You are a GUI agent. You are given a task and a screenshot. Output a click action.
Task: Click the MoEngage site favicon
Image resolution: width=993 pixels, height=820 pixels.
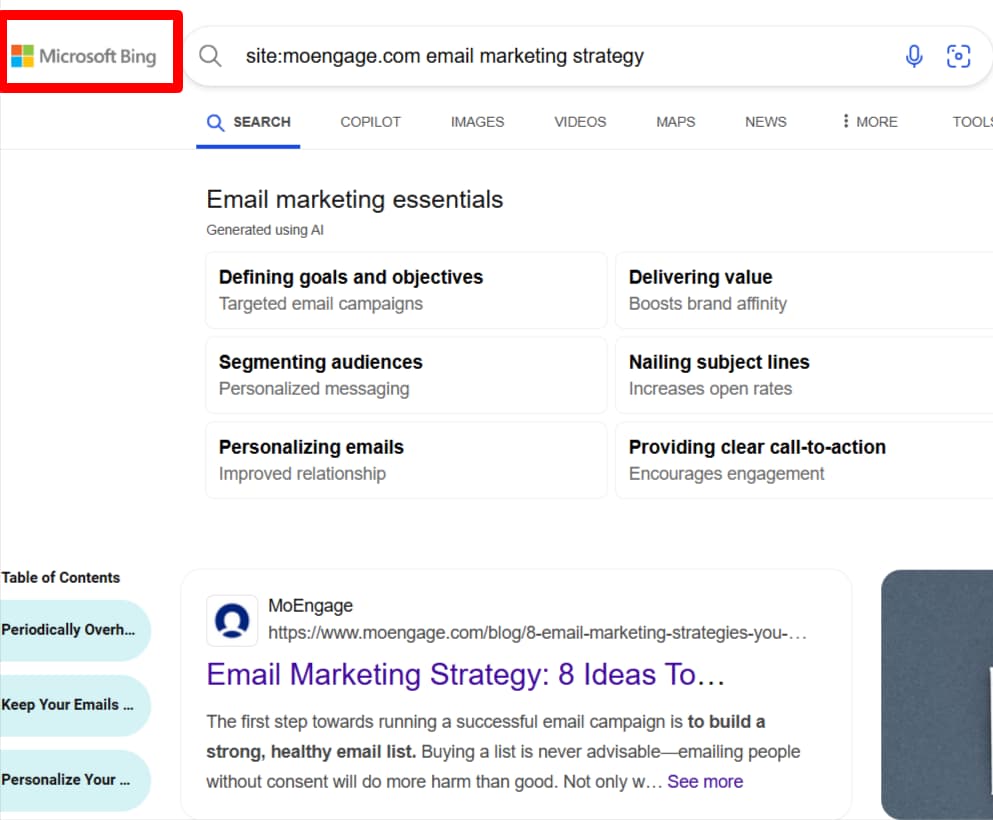tap(232, 620)
